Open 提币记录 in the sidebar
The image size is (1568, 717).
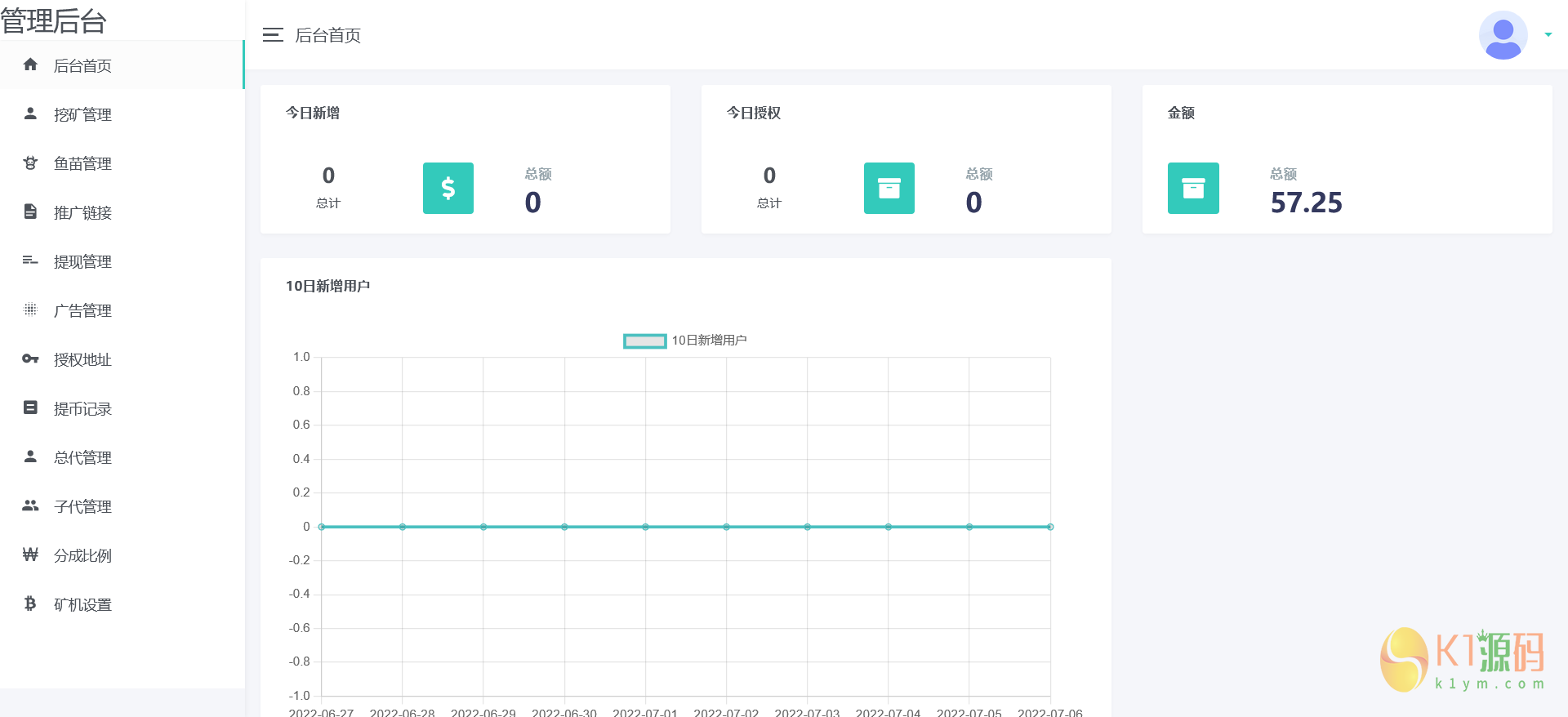tap(82, 408)
